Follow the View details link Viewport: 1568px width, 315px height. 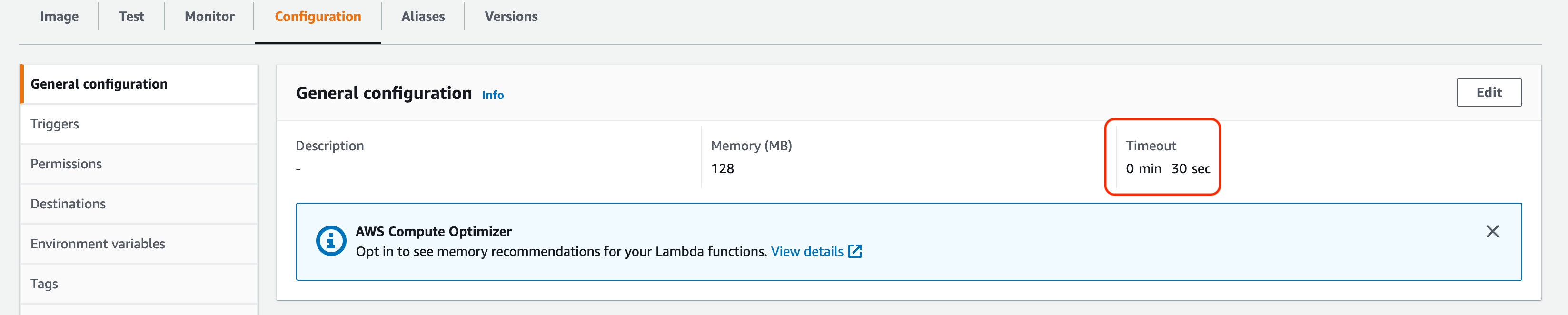[x=807, y=252]
